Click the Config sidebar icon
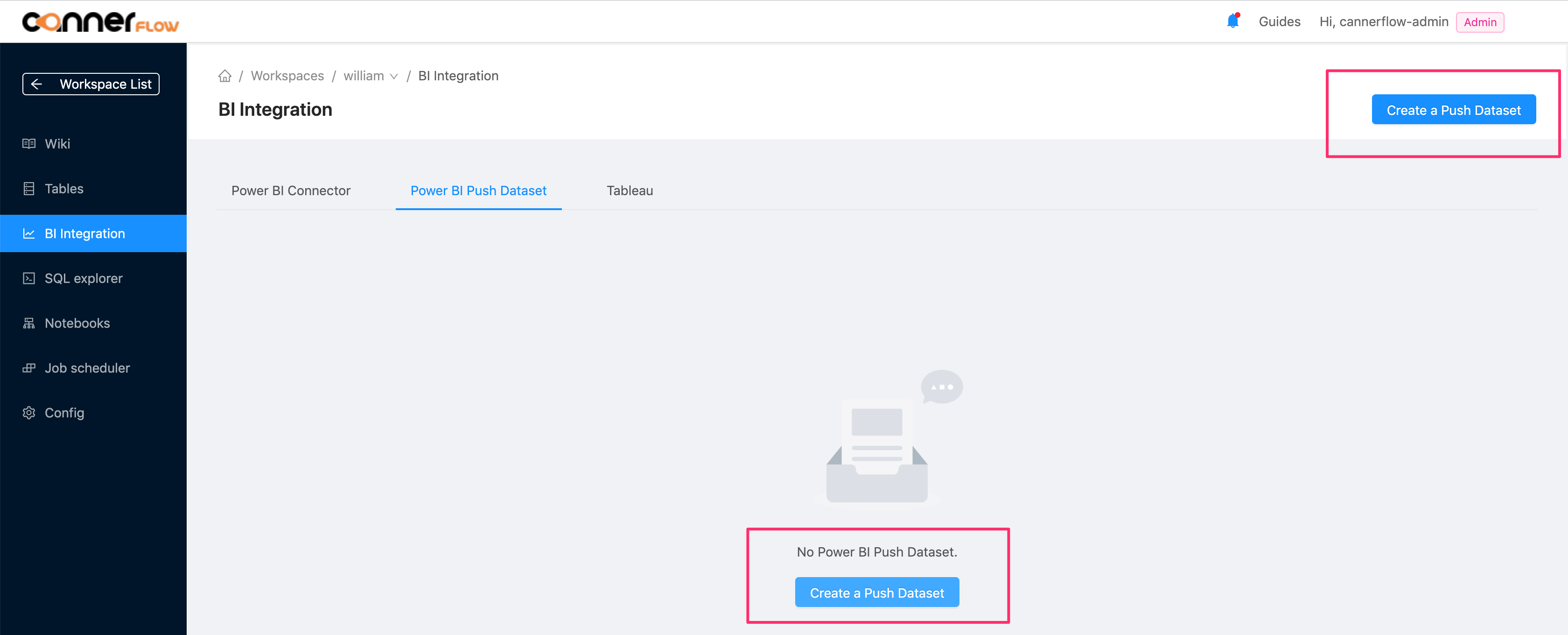 pyautogui.click(x=29, y=412)
